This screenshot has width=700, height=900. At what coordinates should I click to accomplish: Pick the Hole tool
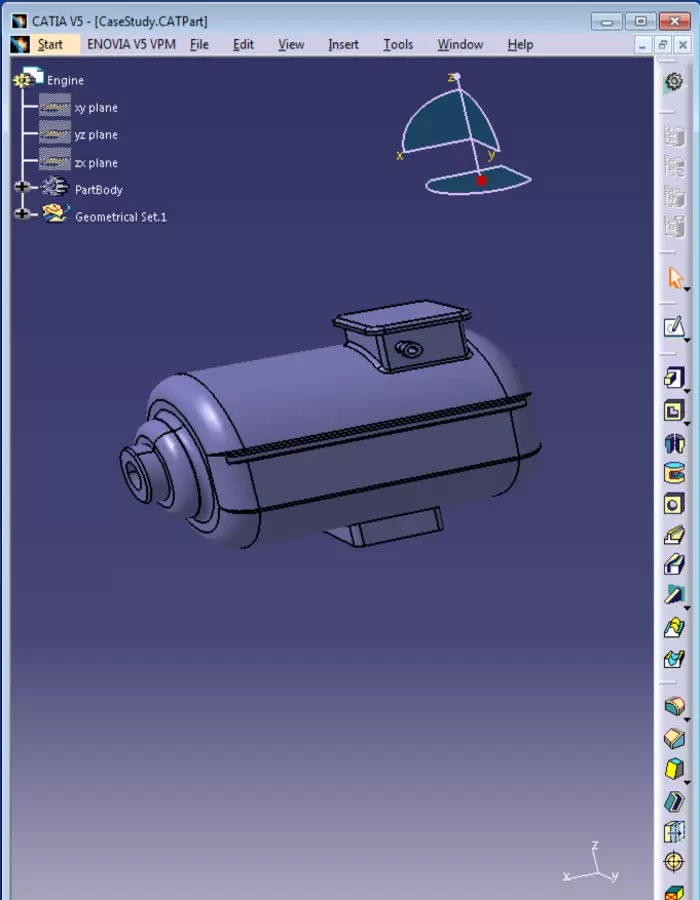tap(674, 504)
